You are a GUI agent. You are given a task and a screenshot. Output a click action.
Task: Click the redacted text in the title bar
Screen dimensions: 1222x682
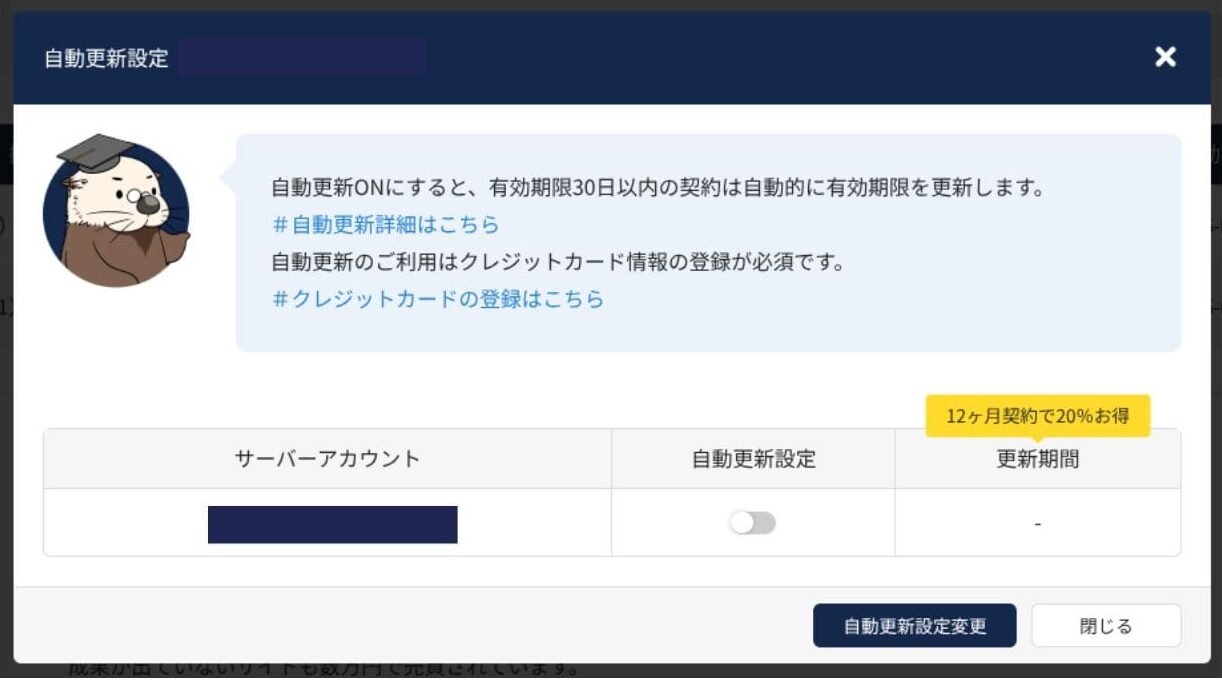302,58
